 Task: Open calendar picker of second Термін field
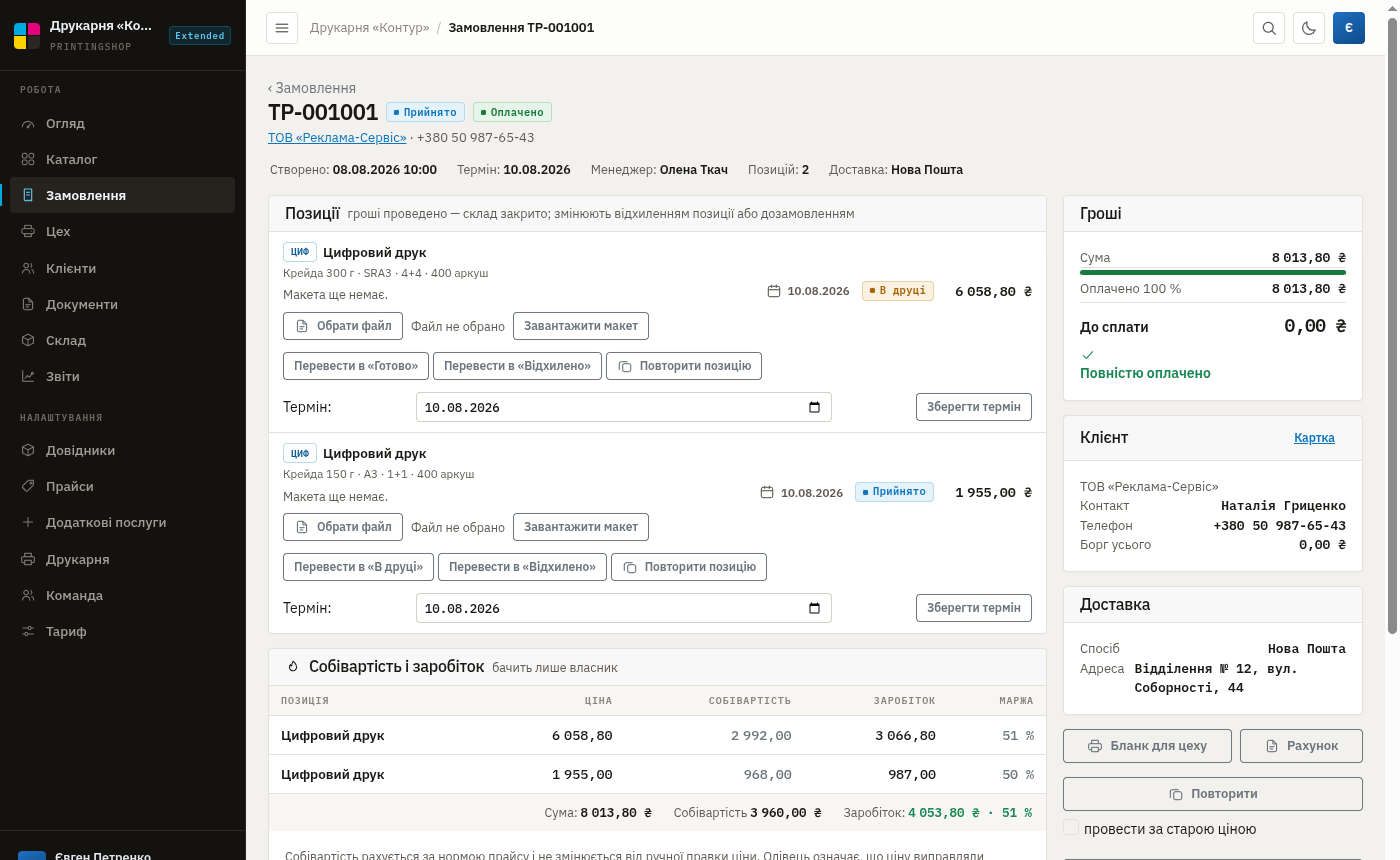click(814, 608)
